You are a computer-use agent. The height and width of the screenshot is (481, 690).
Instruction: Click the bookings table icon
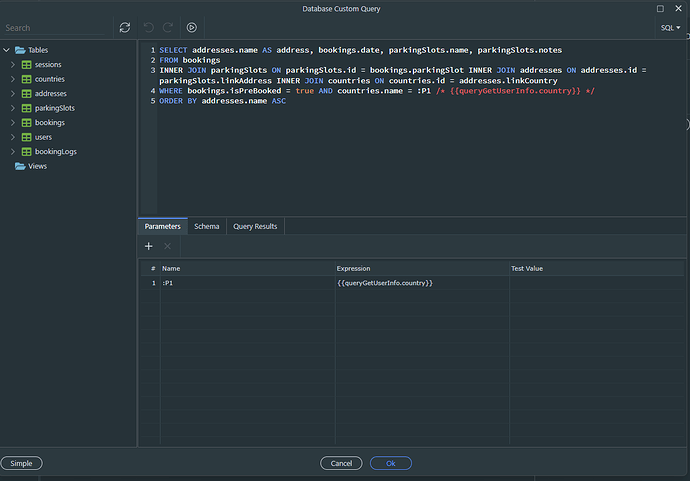click(x=26, y=122)
